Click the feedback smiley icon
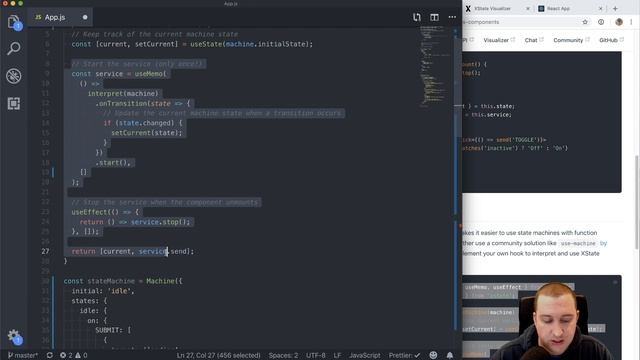 pos(433,356)
